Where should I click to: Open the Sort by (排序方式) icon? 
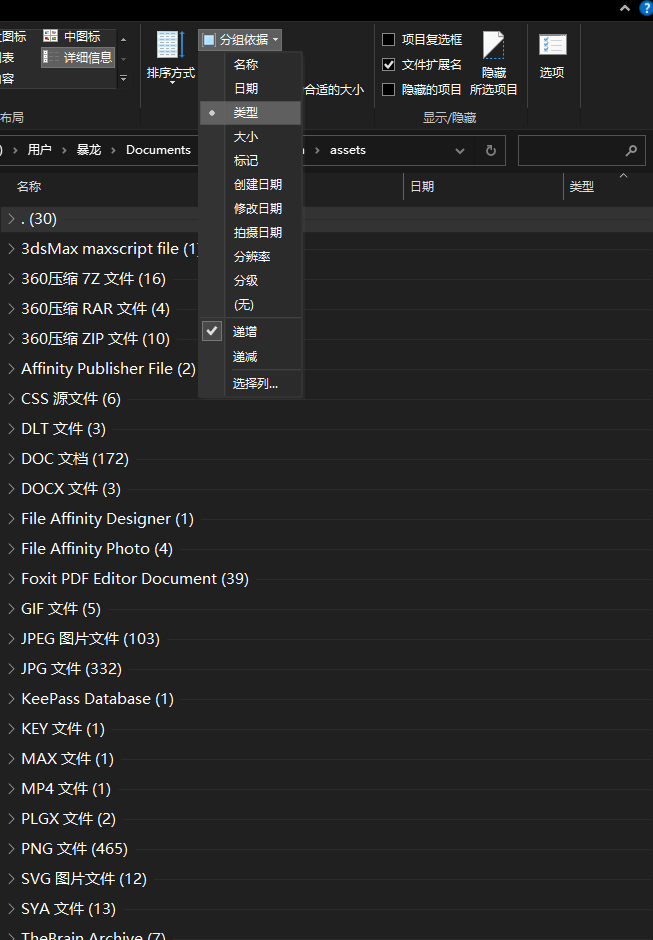(170, 55)
